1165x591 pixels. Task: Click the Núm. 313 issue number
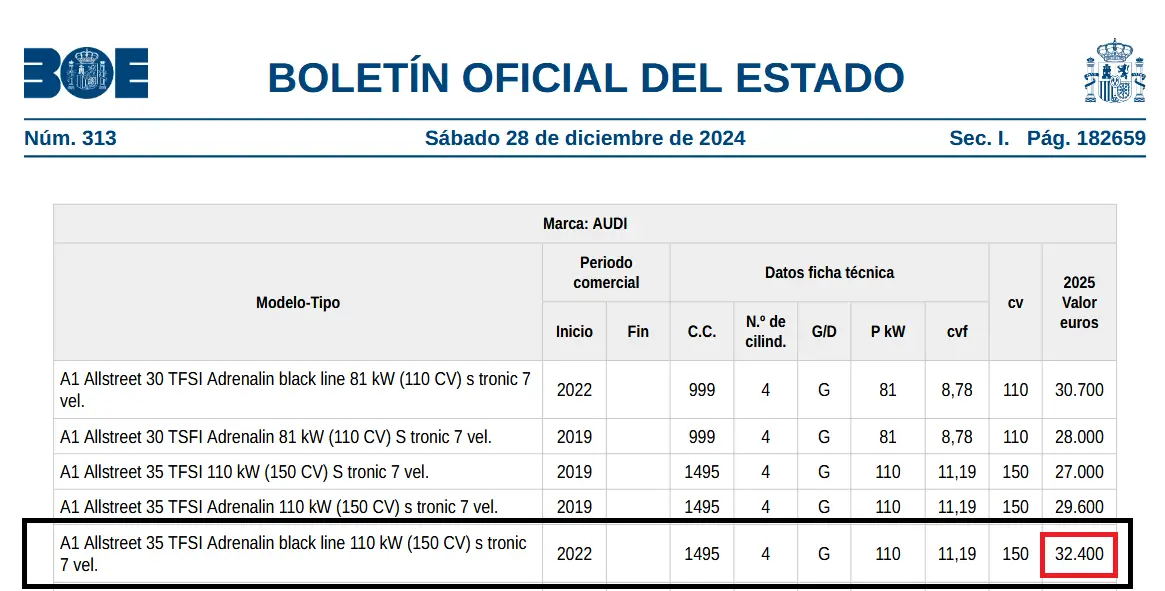click(70, 138)
